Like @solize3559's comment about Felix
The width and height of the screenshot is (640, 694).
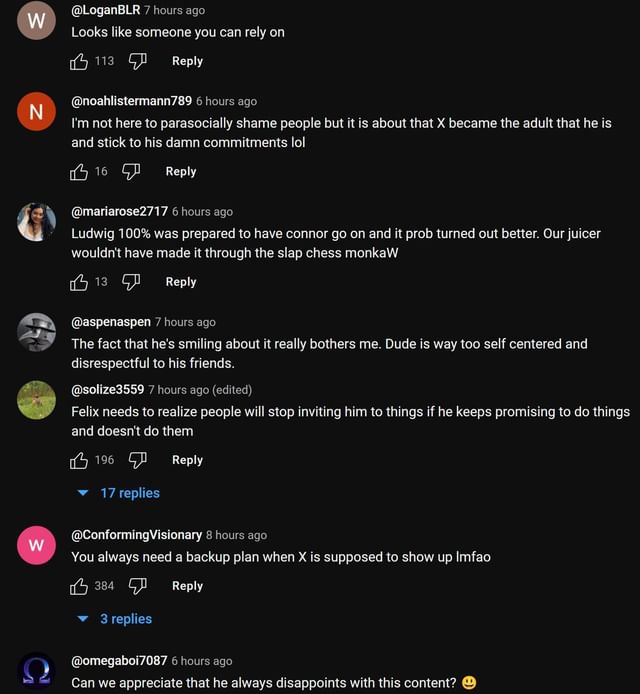click(80, 461)
